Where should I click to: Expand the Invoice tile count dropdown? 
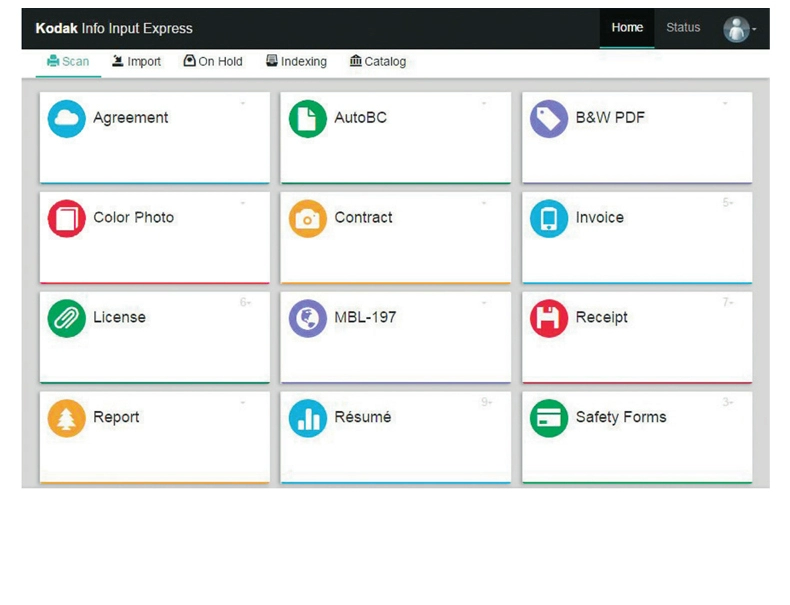tap(728, 203)
